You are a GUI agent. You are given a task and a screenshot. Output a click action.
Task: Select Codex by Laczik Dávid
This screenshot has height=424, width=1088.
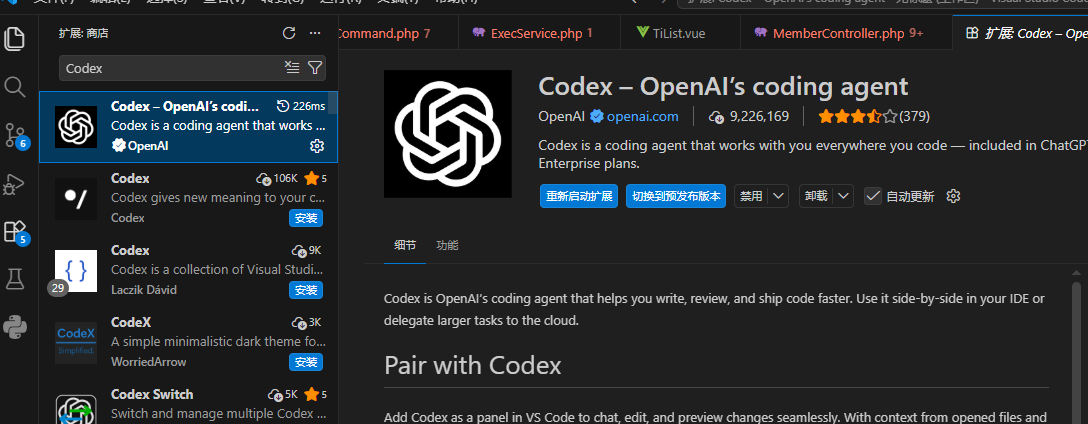[188, 270]
